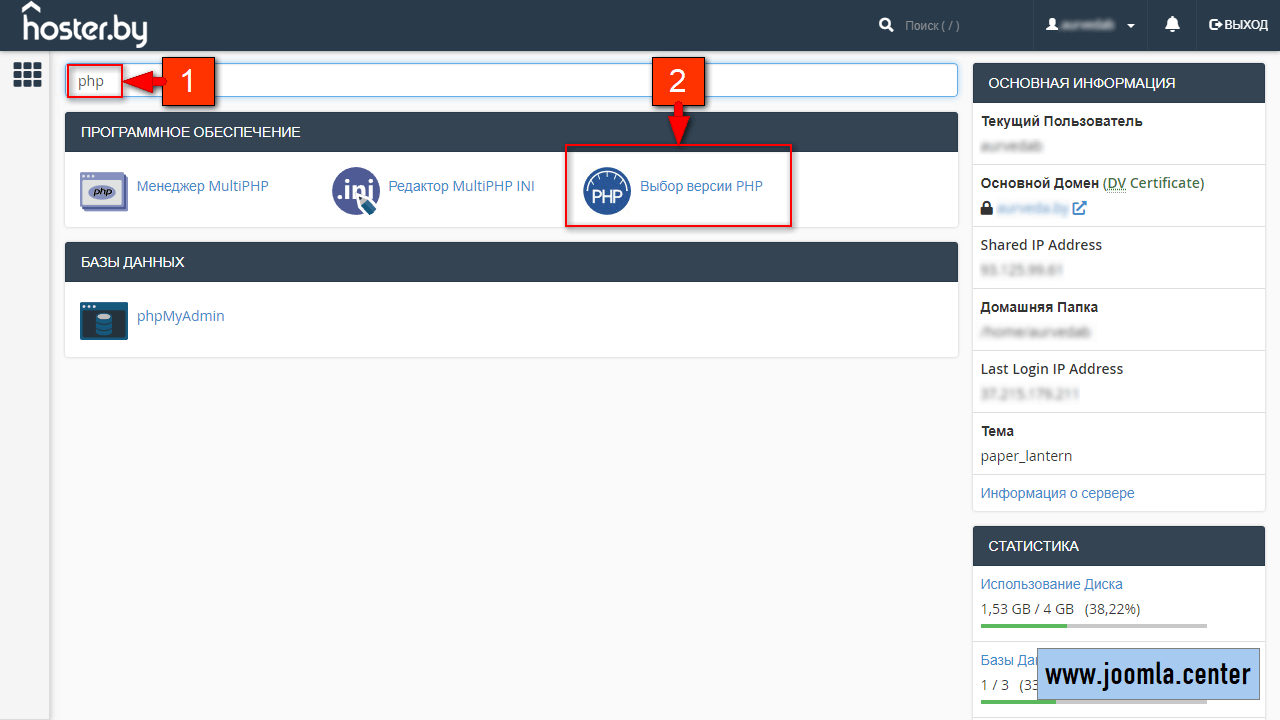Click the hoster.by logo

pyautogui.click(x=84, y=24)
